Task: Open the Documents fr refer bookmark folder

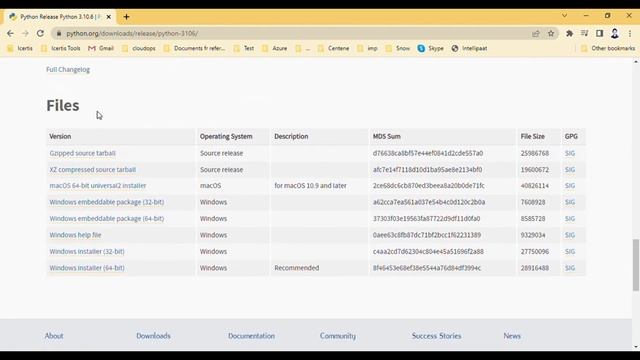Action: point(194,48)
